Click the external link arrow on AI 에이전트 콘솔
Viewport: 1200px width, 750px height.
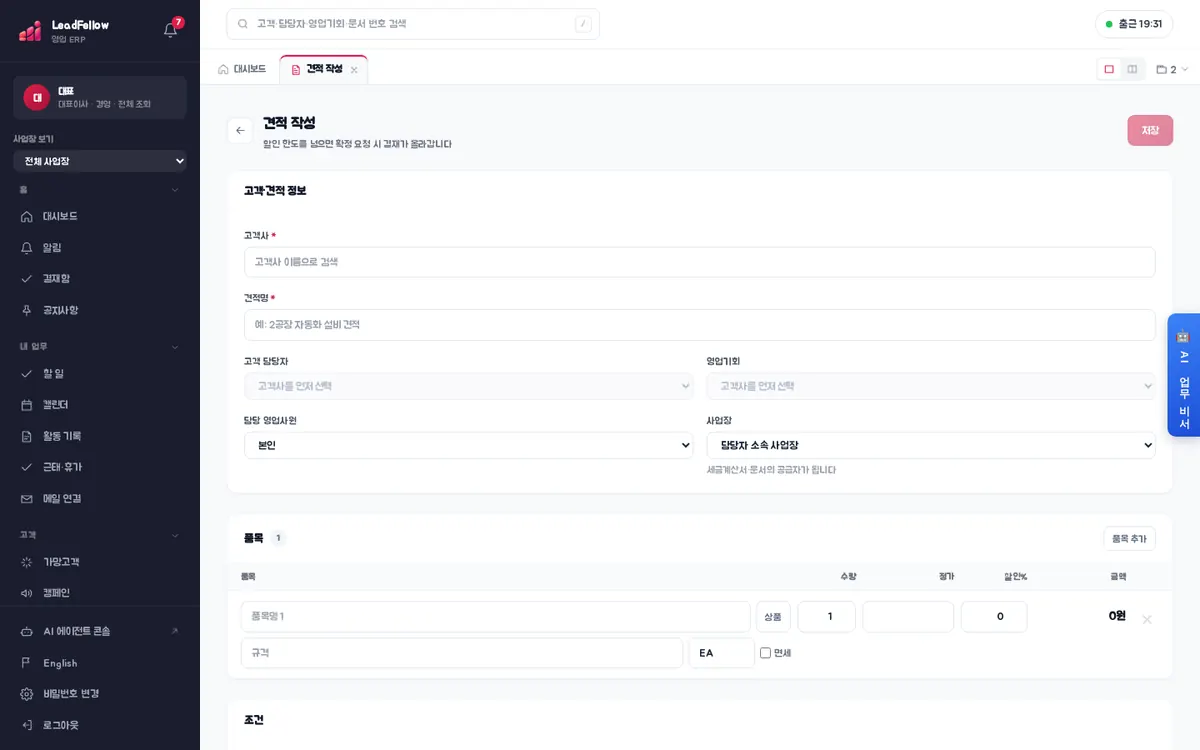(175, 632)
